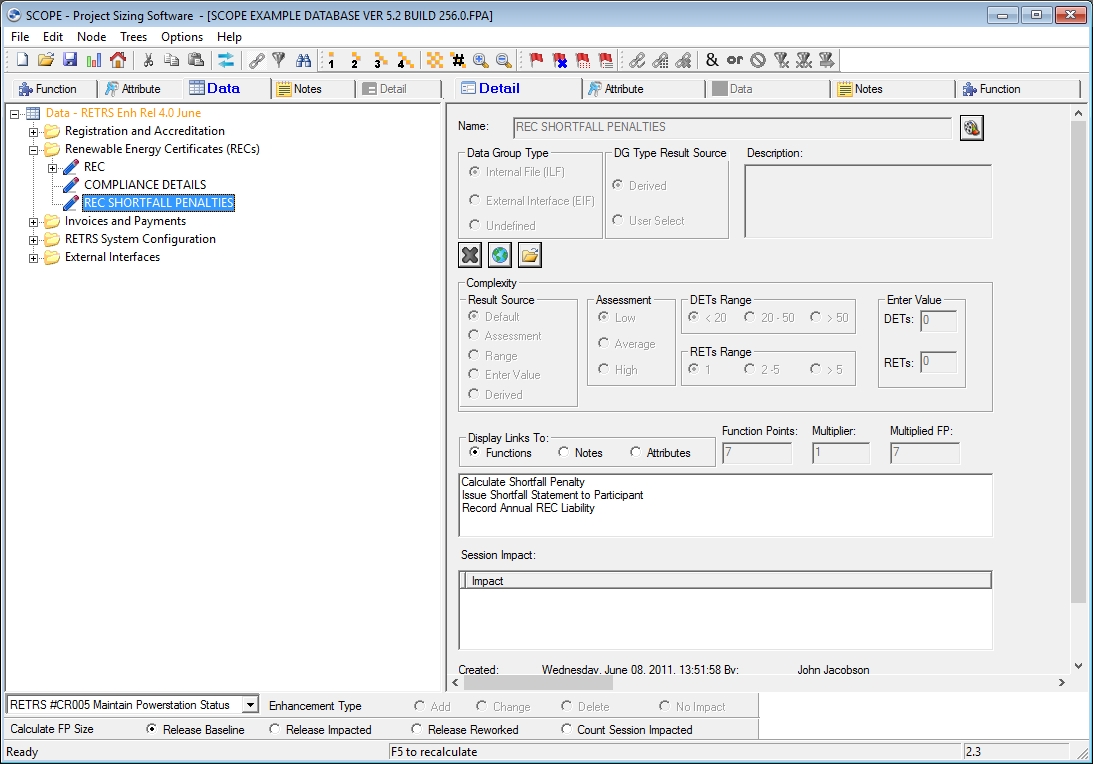1093x764 pixels.
Task: Collapse Renewable Energy Certificates (RECs) folder
Action: (33, 149)
